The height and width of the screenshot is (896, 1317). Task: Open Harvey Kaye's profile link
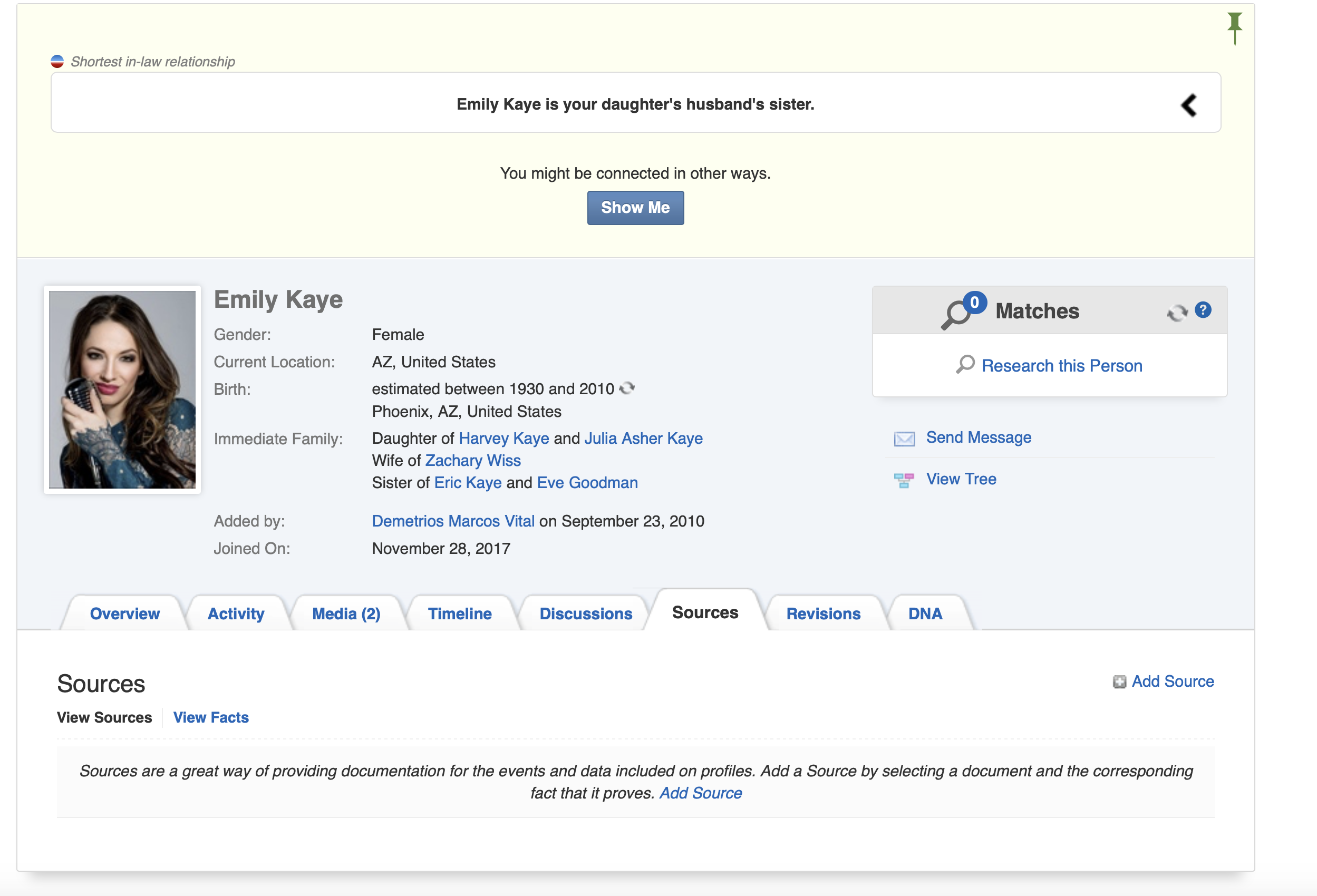coord(503,439)
